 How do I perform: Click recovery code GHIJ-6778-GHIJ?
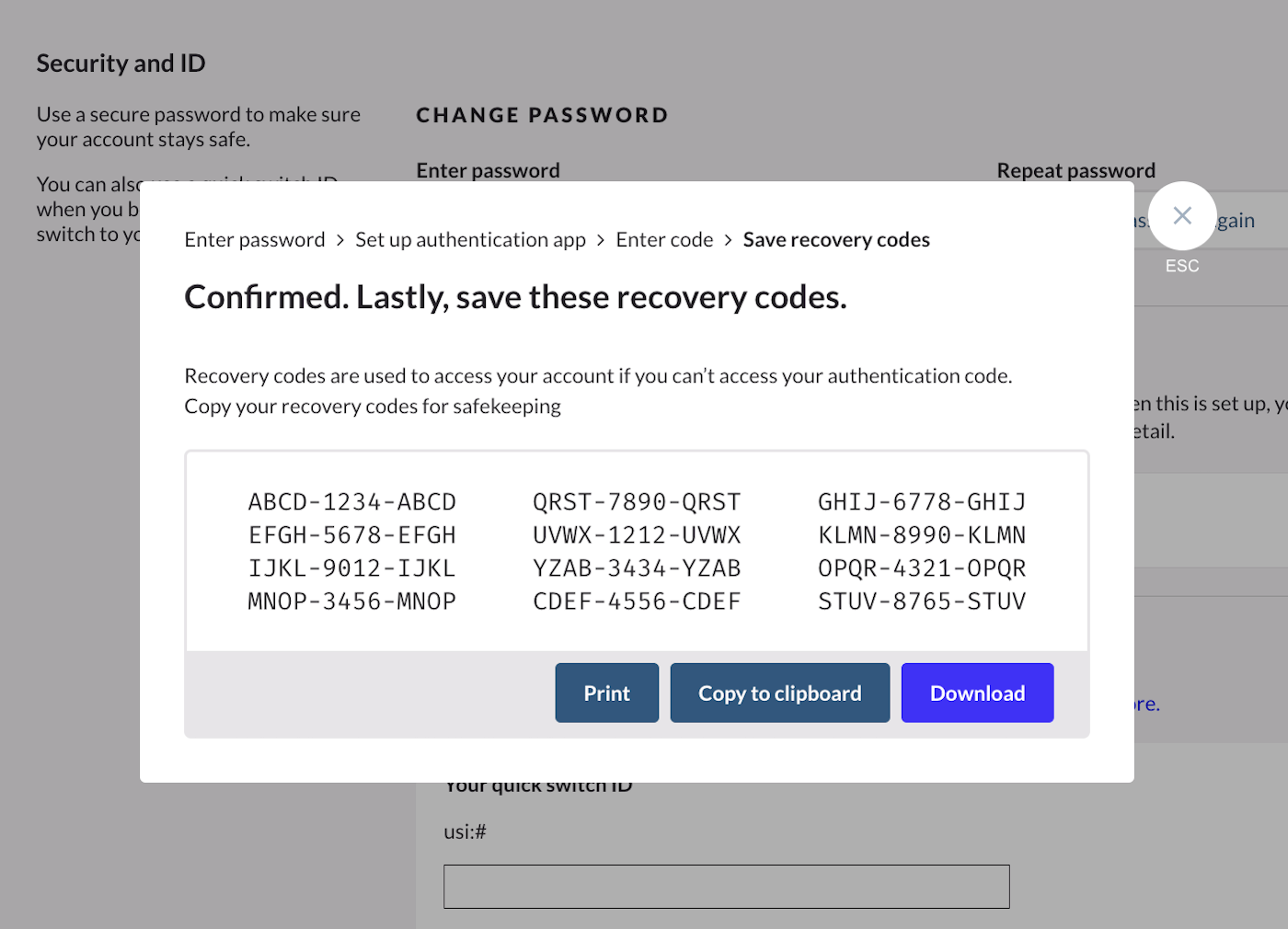tap(922, 502)
